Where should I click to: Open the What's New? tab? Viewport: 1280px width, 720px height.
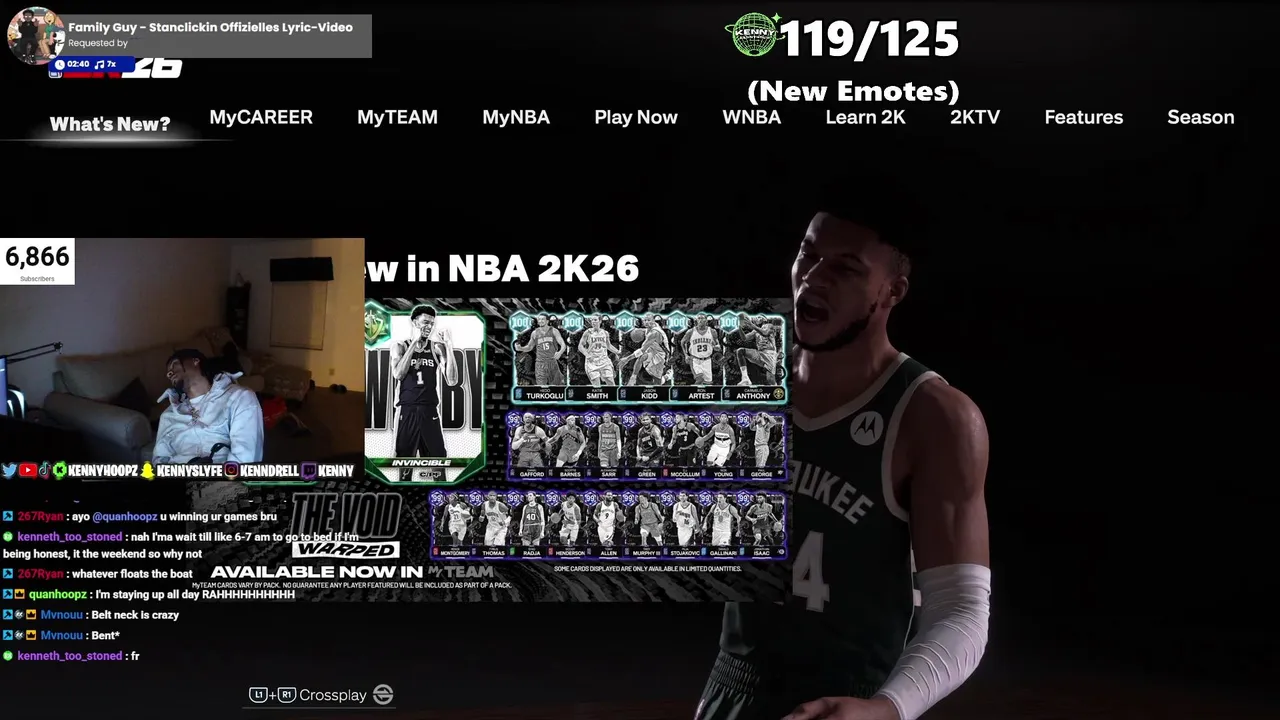[110, 124]
